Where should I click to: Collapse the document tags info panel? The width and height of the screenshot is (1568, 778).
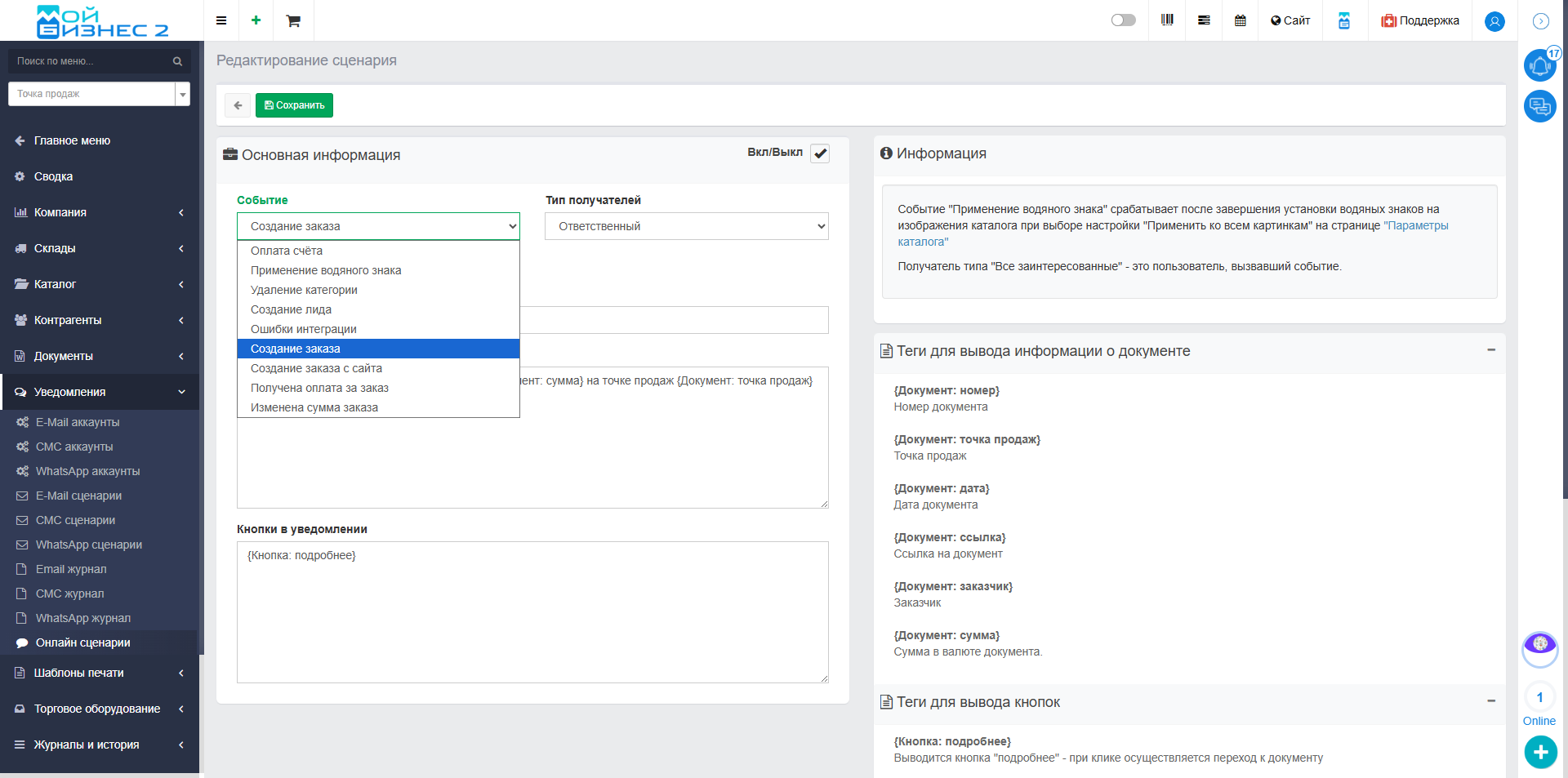click(x=1490, y=350)
